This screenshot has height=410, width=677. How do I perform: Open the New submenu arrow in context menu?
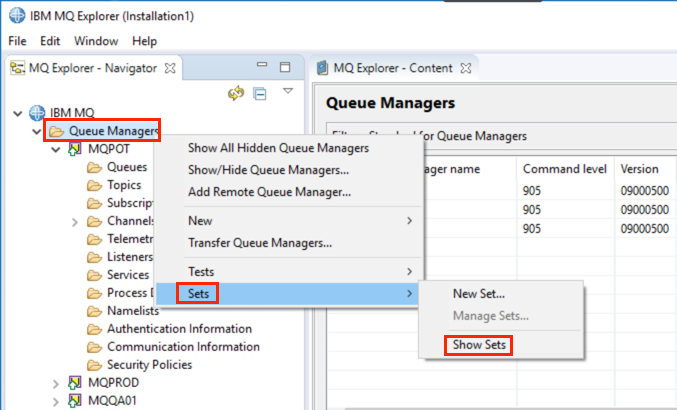409,221
